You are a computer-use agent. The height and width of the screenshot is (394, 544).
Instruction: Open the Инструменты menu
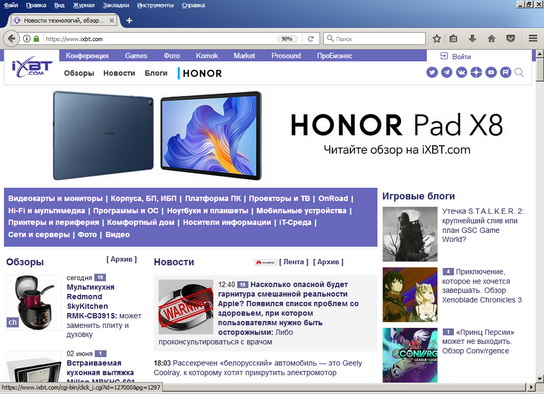pyautogui.click(x=155, y=6)
